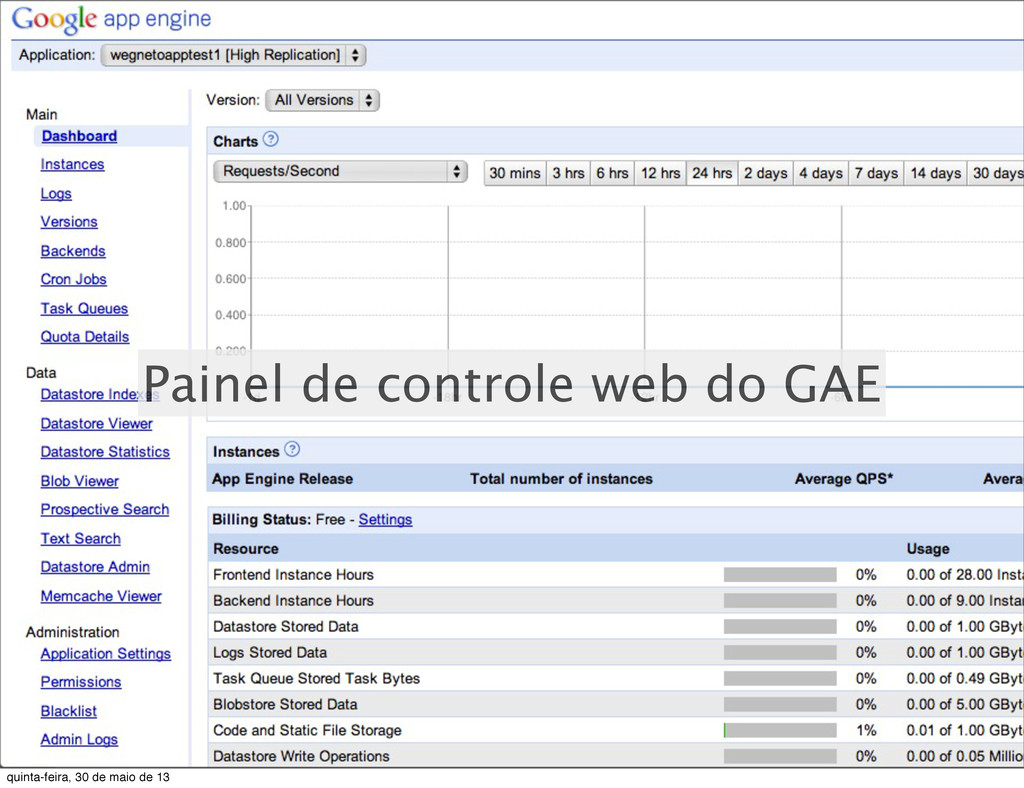Select the 4 days time range
The height and width of the screenshot is (788, 1024).
tap(821, 173)
